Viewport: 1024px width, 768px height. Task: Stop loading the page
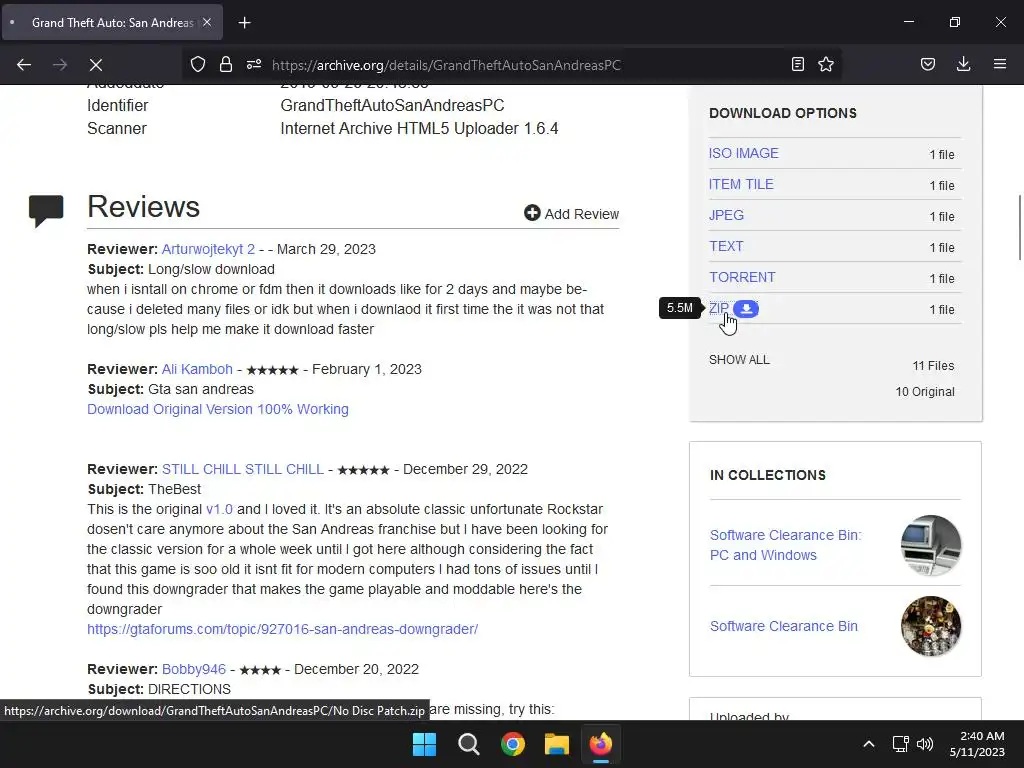(96, 65)
